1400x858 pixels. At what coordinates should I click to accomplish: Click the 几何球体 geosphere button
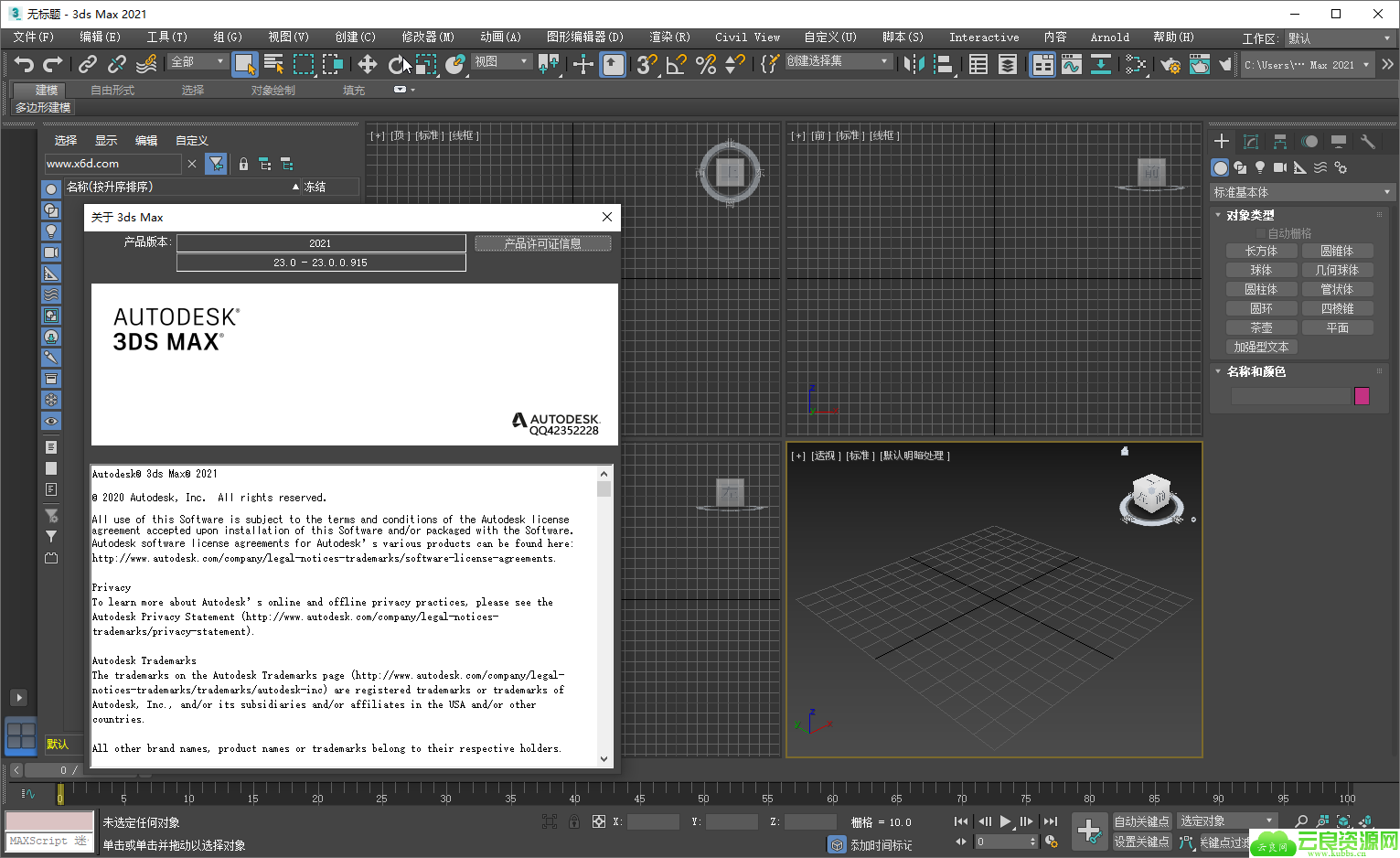point(1337,270)
